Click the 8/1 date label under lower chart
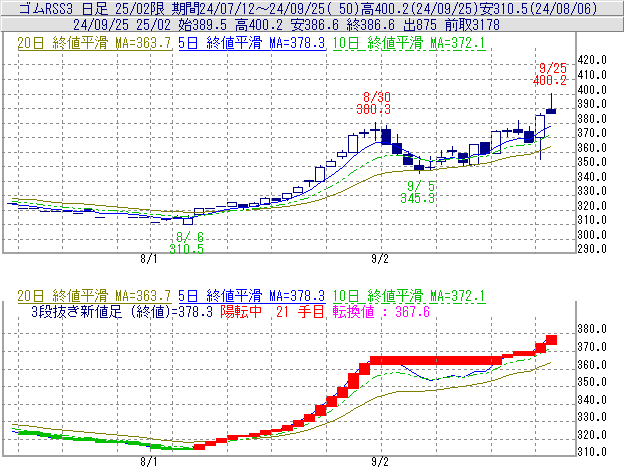This screenshot has width=624, height=475. [148, 462]
